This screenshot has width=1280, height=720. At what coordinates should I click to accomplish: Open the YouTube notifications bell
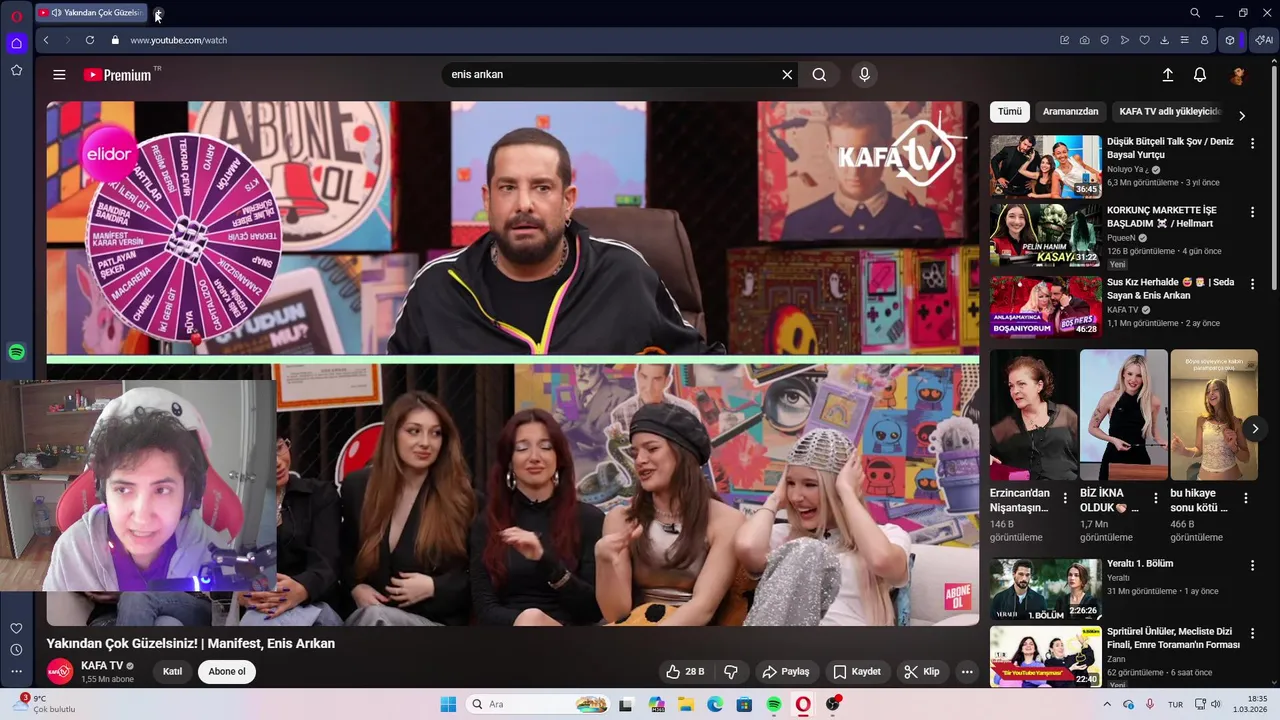tap(1200, 75)
